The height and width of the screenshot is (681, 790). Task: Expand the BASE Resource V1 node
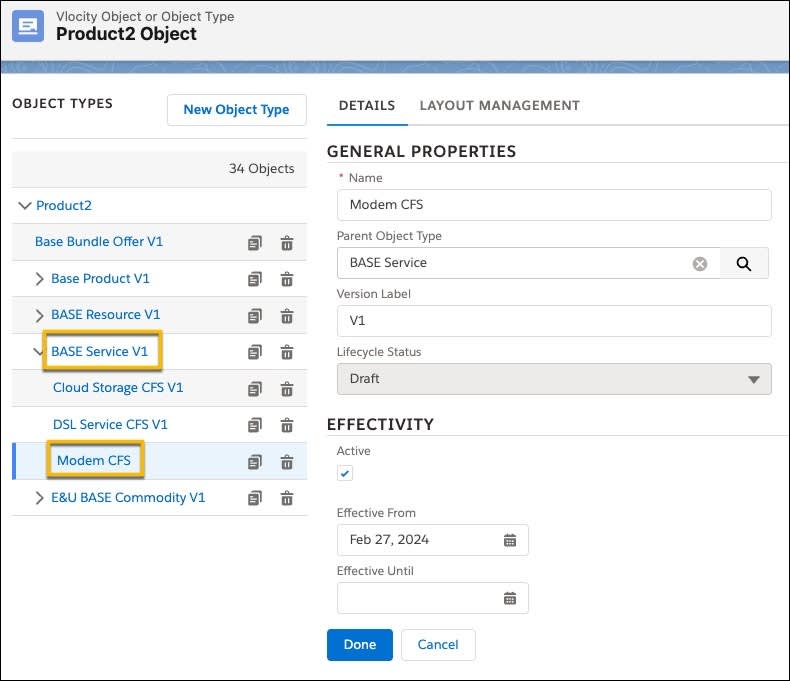(x=39, y=315)
